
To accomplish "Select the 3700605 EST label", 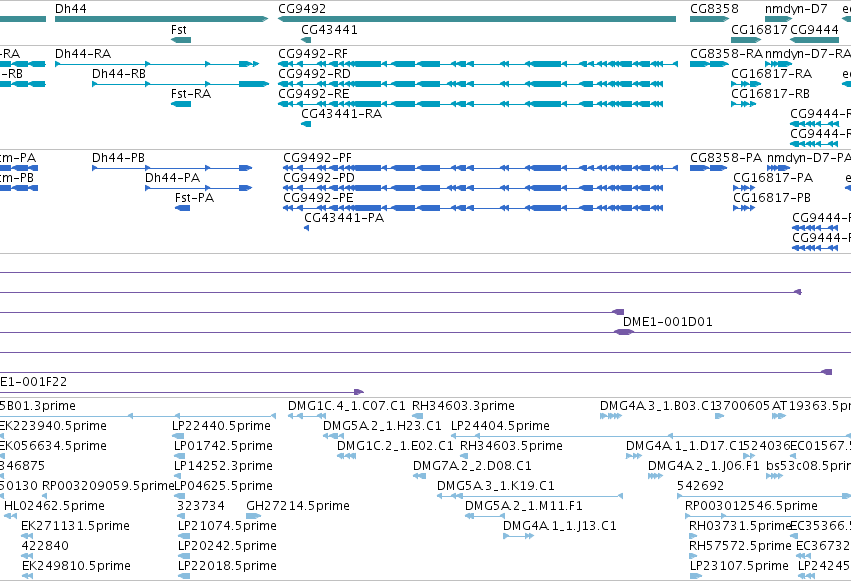I will pyautogui.click(x=743, y=406).
